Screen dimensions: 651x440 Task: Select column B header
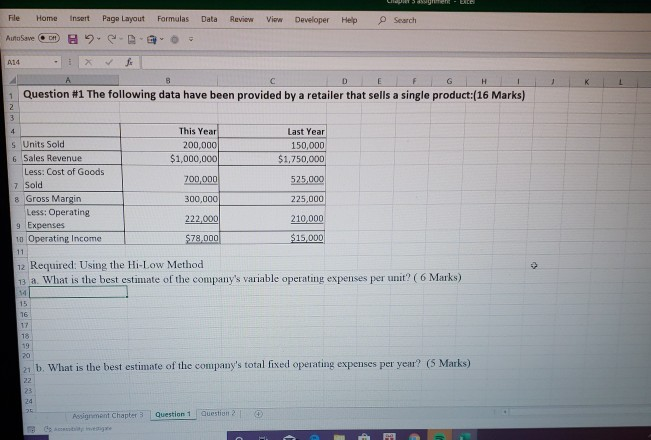pos(168,81)
